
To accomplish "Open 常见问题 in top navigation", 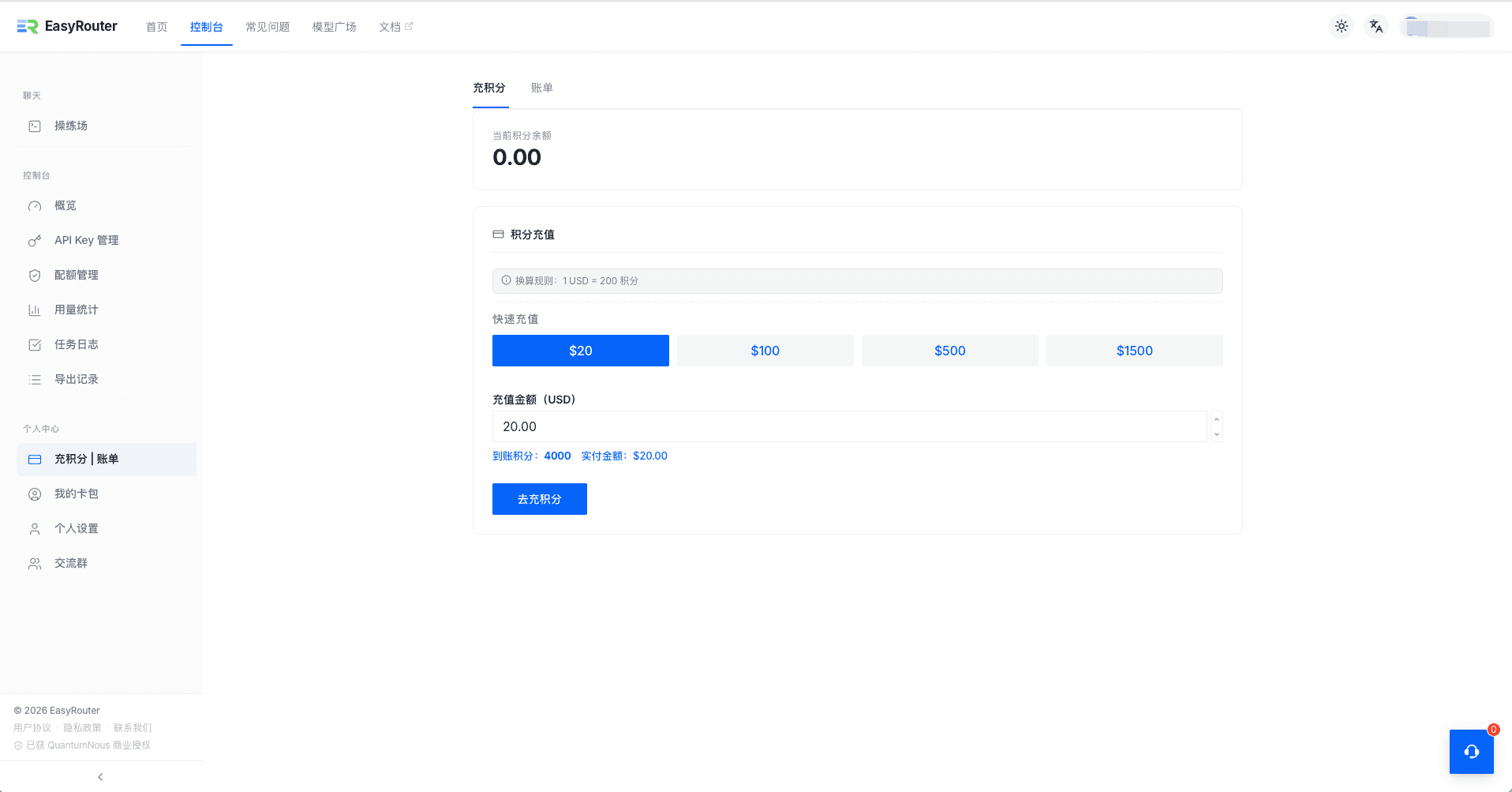I will point(268,27).
